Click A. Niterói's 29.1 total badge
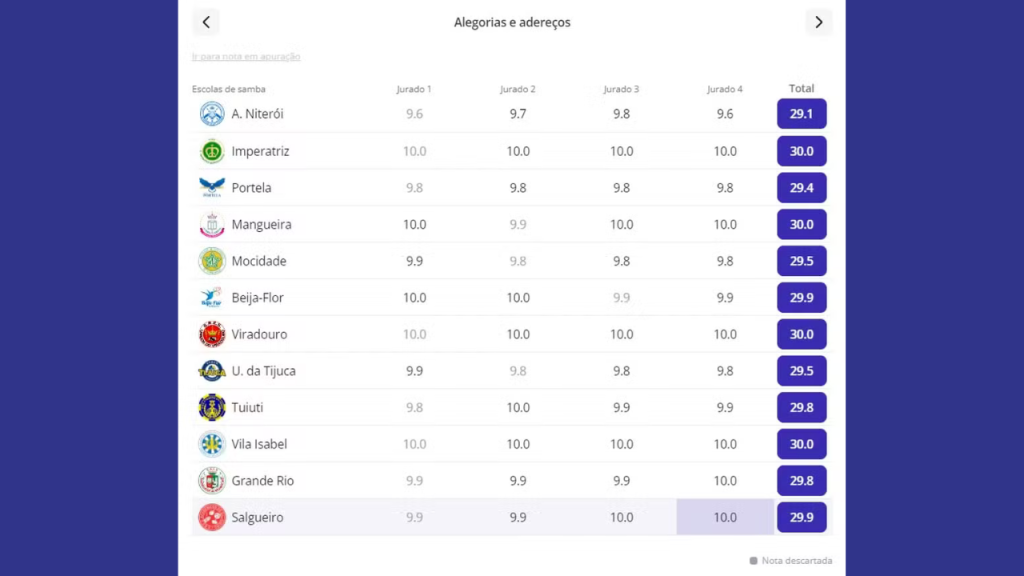The width and height of the screenshot is (1024, 576). (801, 114)
